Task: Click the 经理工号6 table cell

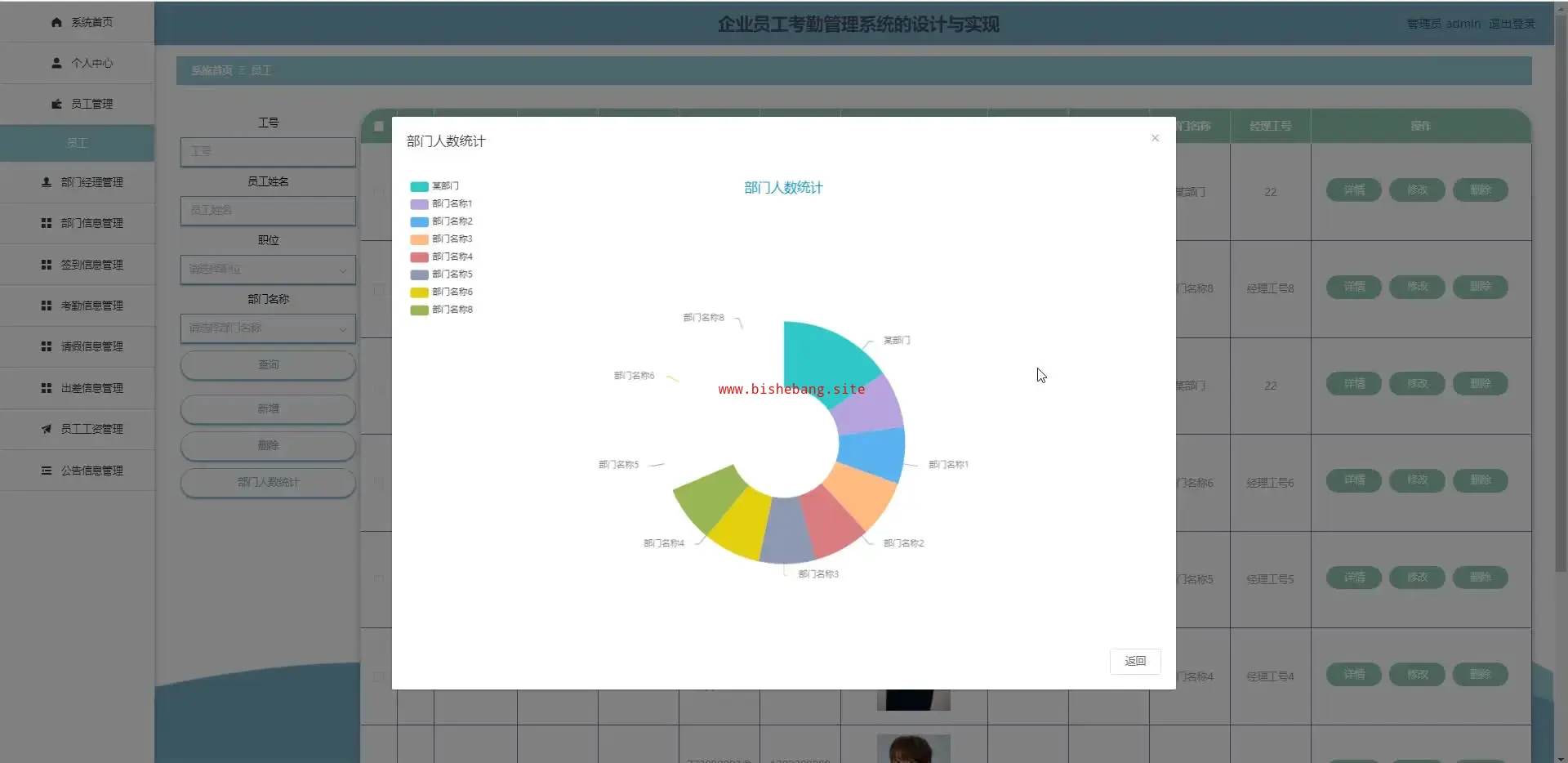Action: [1270, 483]
